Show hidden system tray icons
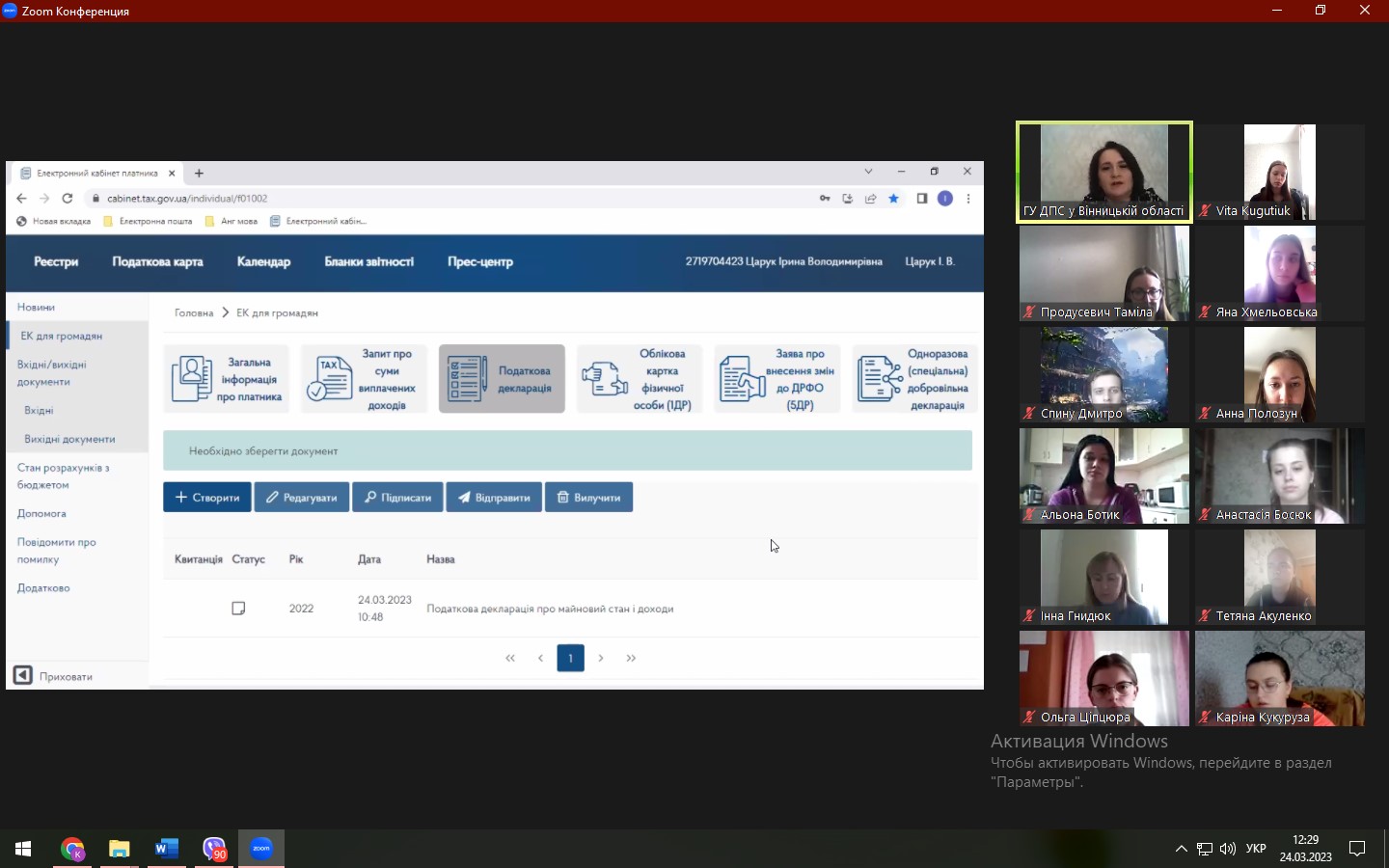The height and width of the screenshot is (868, 1389). pyautogui.click(x=1181, y=849)
